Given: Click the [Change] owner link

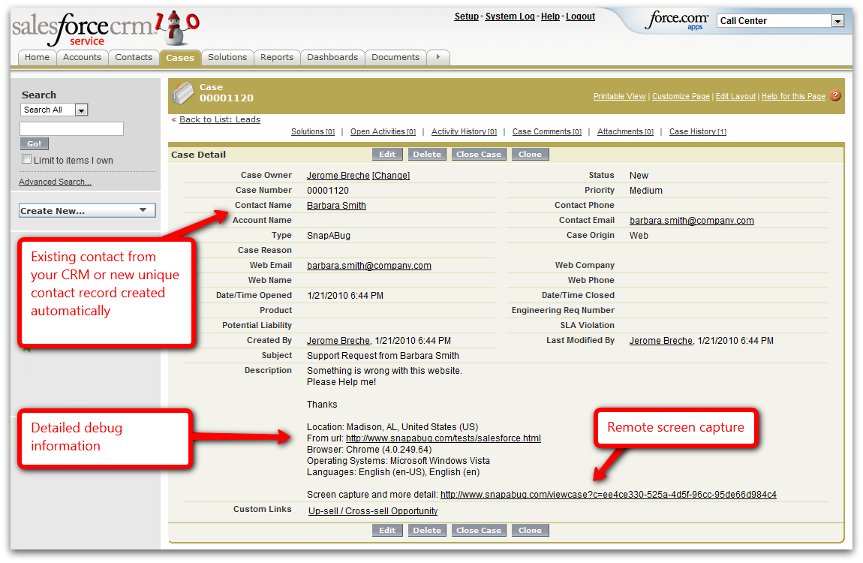Looking at the screenshot, I should tap(391, 176).
